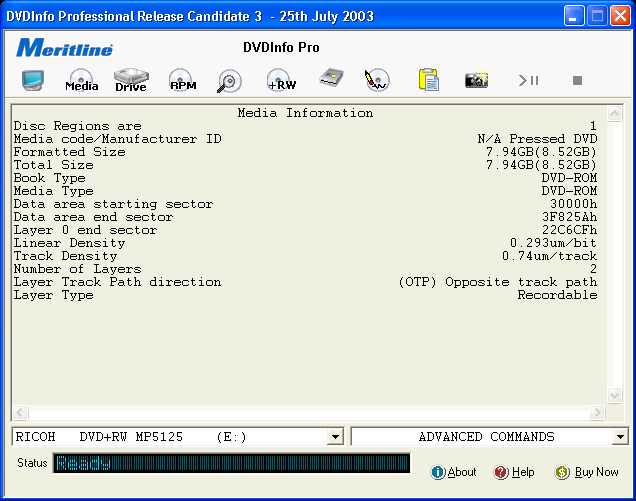Click the '0.293um/bit' value
The image size is (636, 501).
point(553,243)
